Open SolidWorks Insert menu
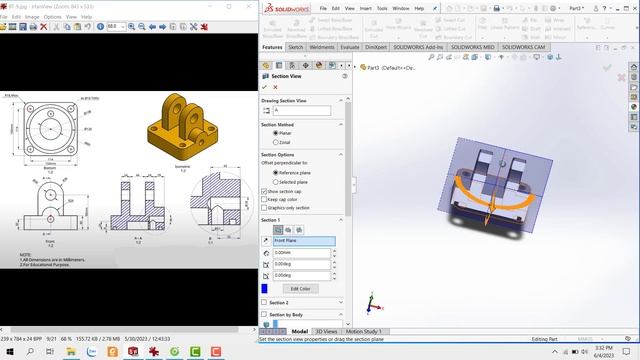Viewport: 640px width, 360px height. (x=365, y=8)
